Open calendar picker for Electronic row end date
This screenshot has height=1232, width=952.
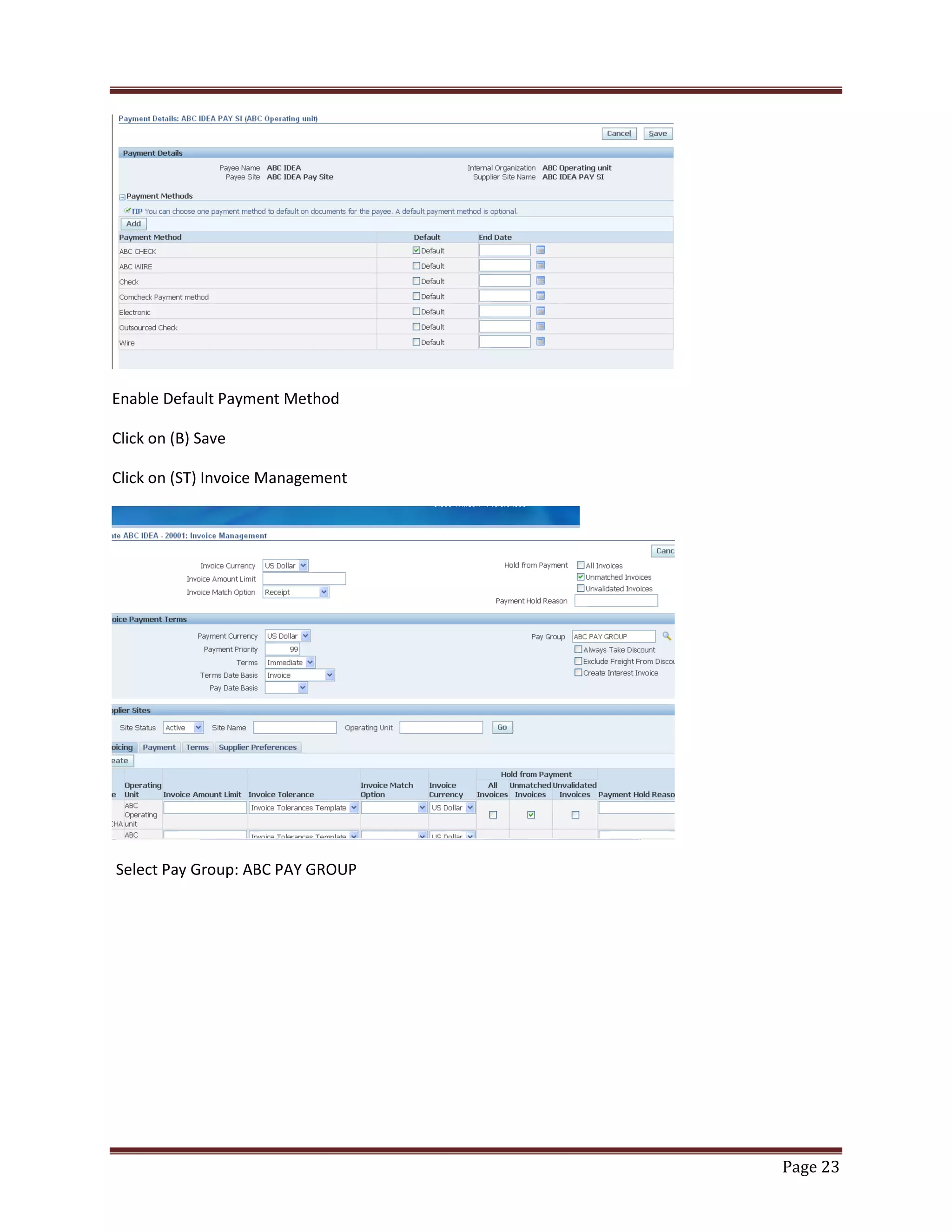coord(540,311)
